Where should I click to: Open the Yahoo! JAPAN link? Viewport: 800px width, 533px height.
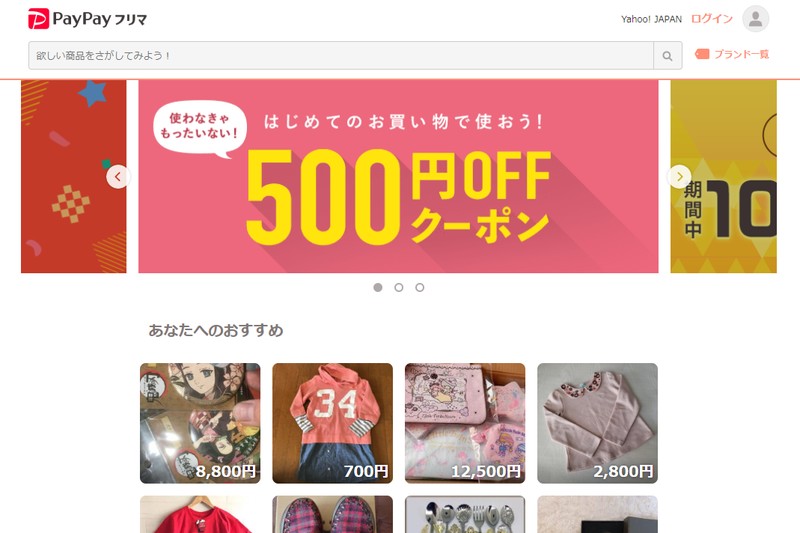tap(652, 19)
